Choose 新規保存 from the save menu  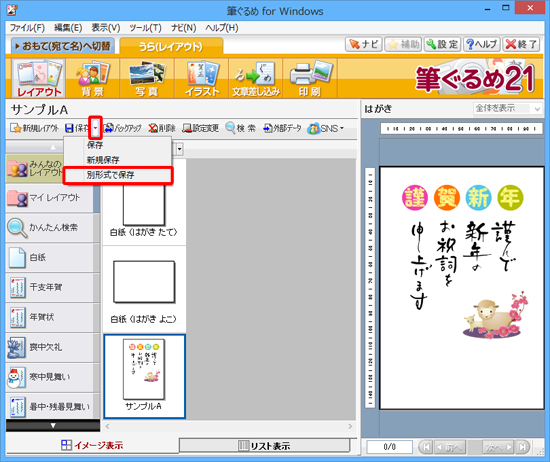click(x=118, y=160)
